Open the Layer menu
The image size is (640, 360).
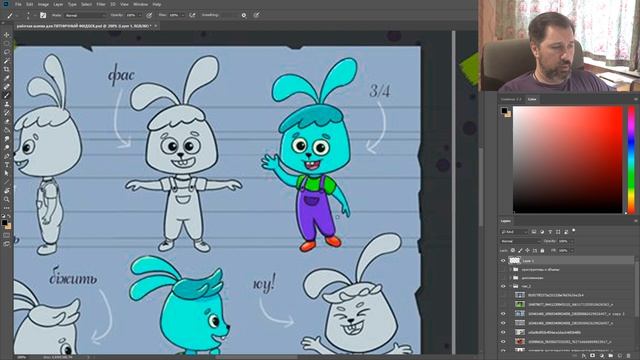(x=58, y=4)
